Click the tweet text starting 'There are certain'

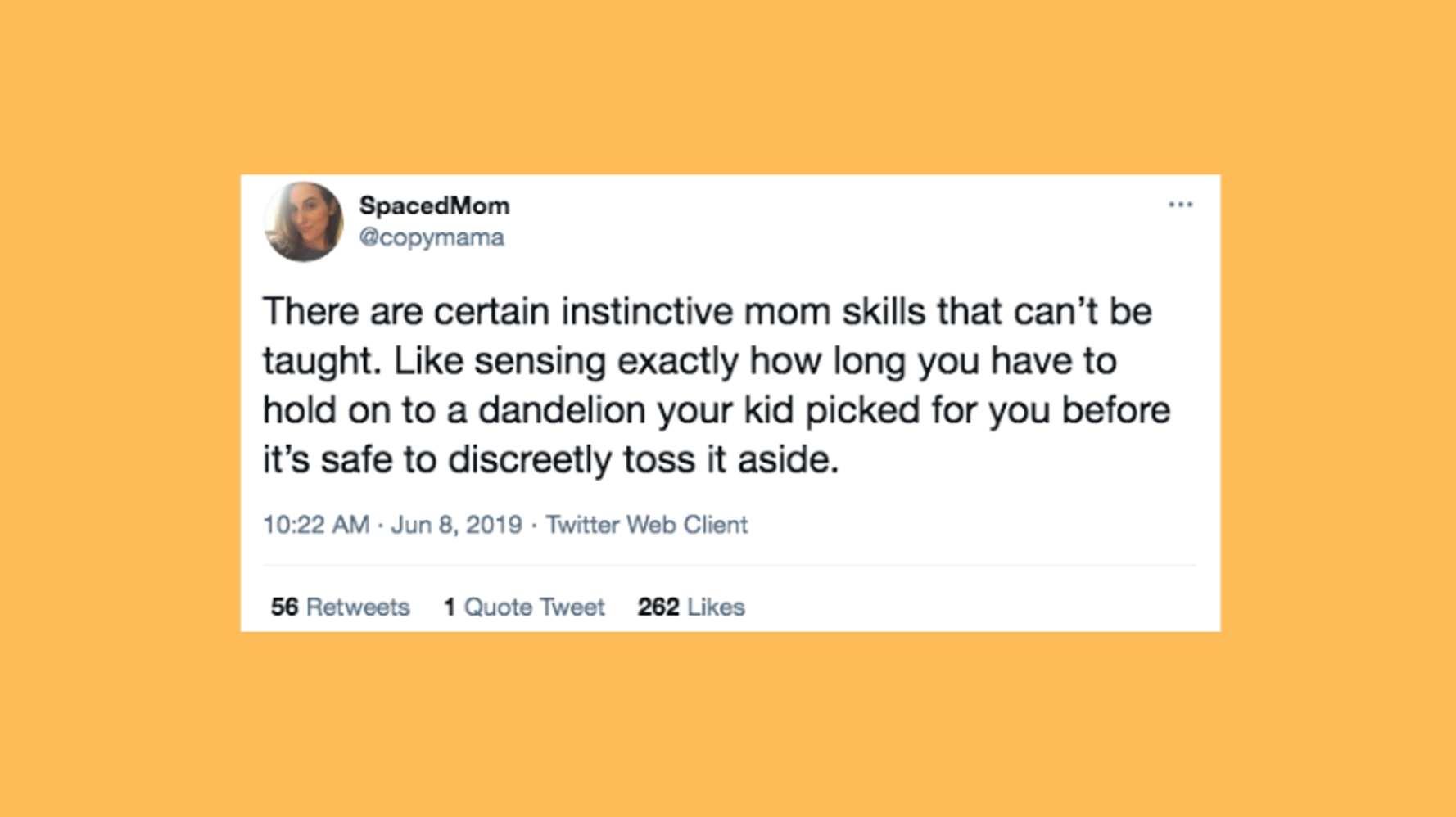(717, 385)
